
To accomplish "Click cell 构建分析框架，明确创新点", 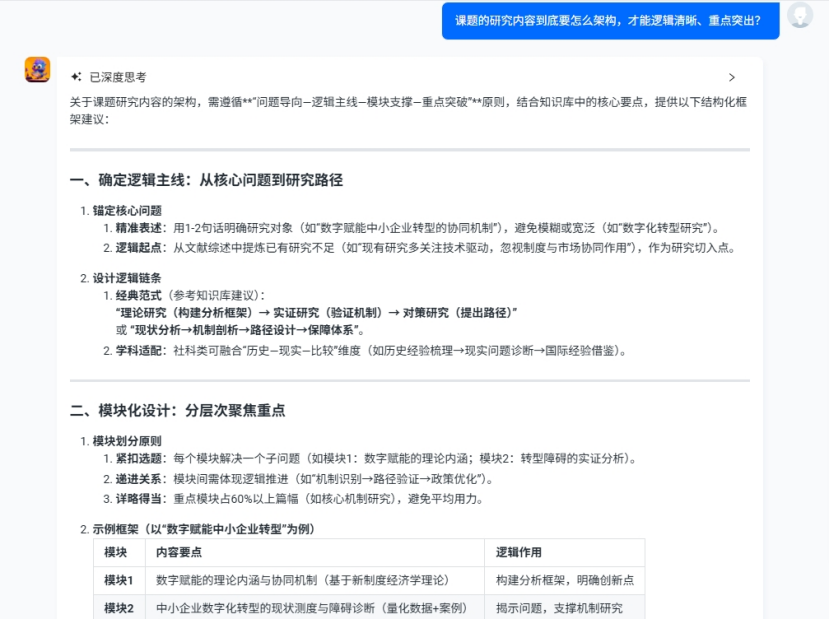I will (x=565, y=580).
